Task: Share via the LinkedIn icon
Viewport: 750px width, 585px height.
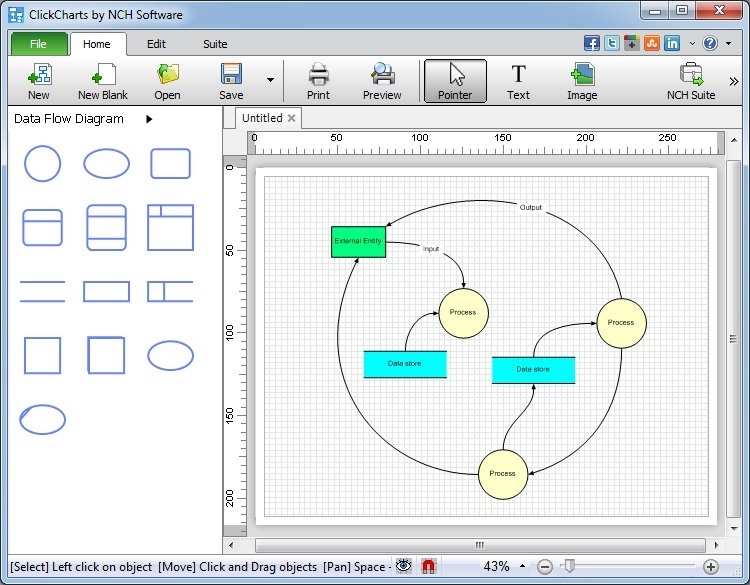Action: [672, 44]
